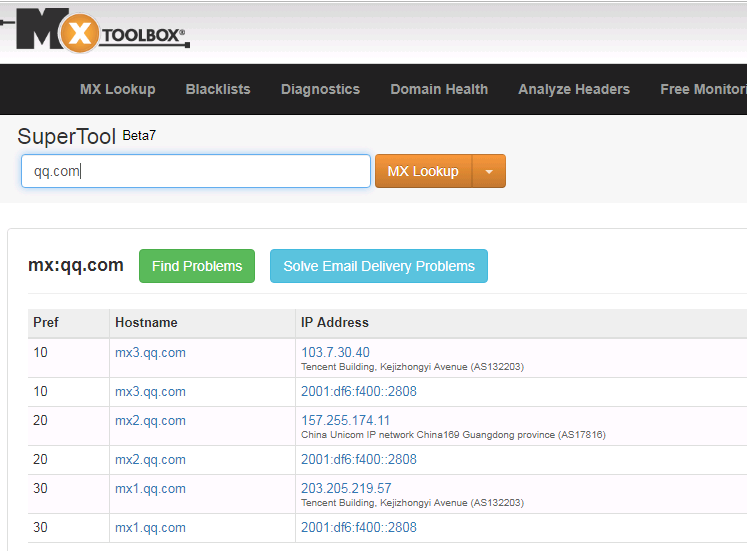This screenshot has height=551, width=747.
Task: Open IP address 203.205.219.57 link
Action: pyautogui.click(x=346, y=488)
